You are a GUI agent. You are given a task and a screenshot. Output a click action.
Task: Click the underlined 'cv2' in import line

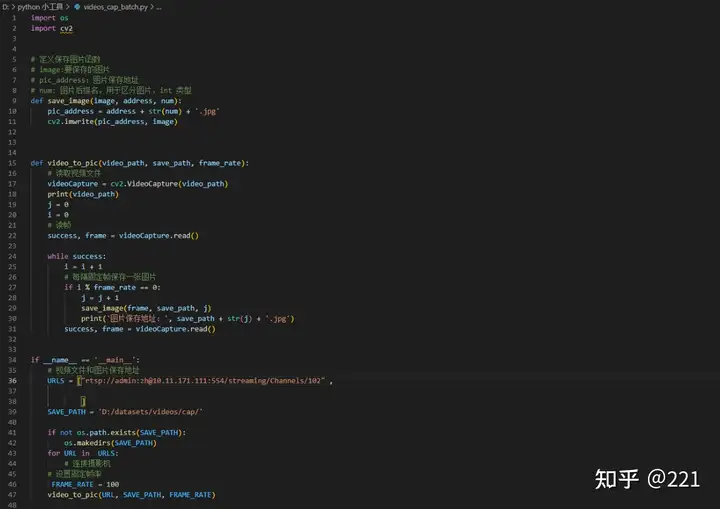click(x=66, y=28)
